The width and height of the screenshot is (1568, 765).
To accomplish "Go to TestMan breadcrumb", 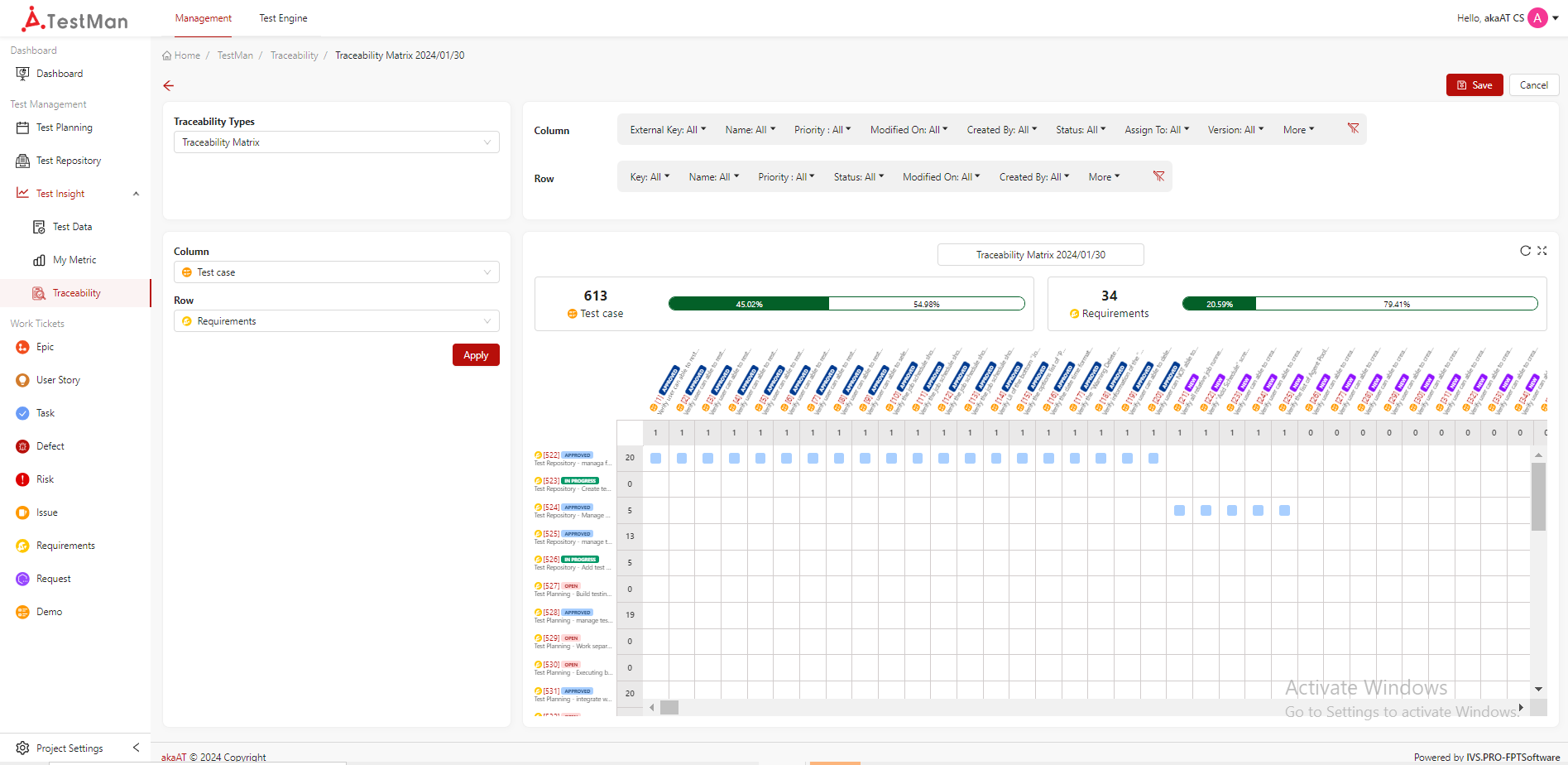I will click(235, 55).
